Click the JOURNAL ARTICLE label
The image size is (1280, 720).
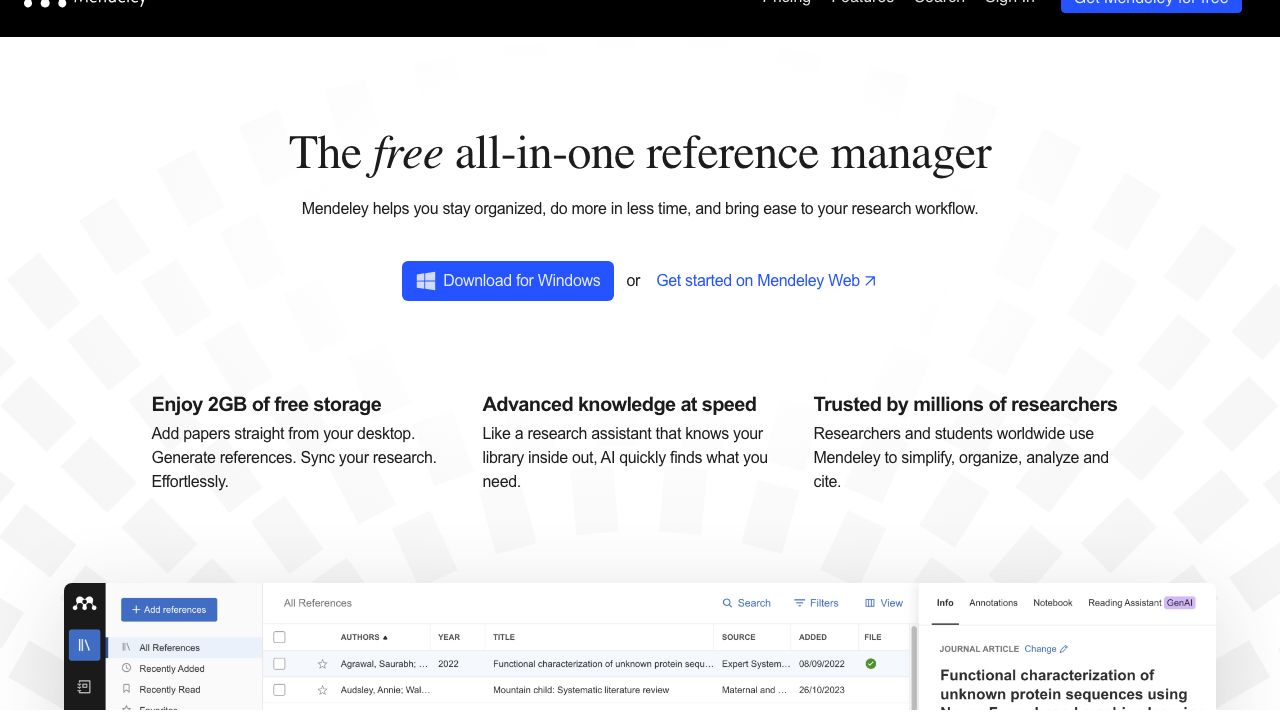(979, 649)
